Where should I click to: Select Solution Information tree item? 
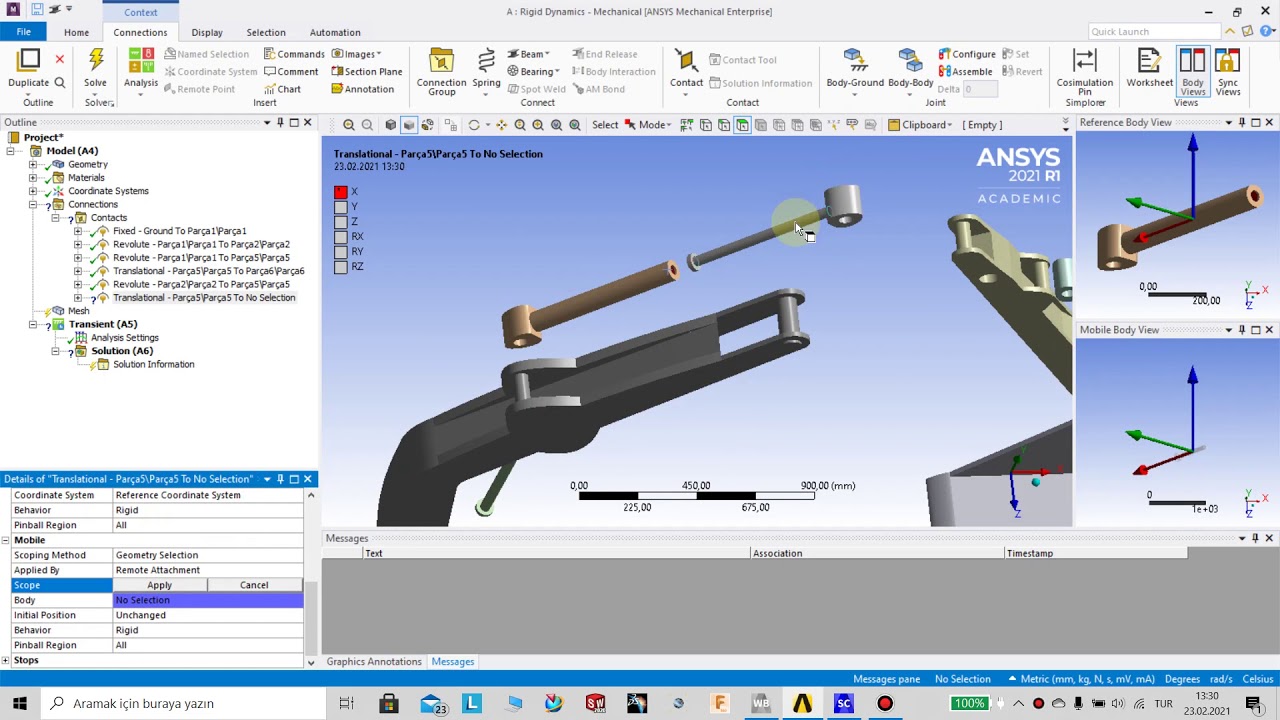[x=154, y=364]
